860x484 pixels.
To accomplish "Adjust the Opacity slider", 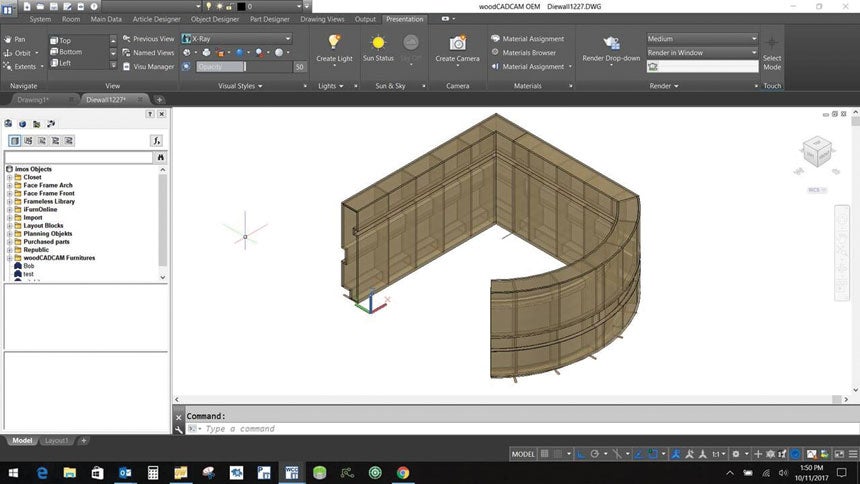I will 245,66.
